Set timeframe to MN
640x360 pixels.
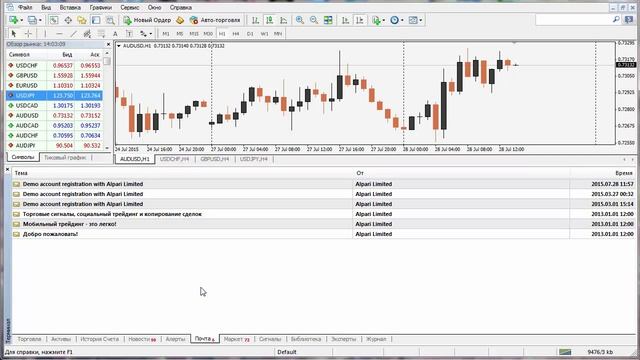[278, 33]
